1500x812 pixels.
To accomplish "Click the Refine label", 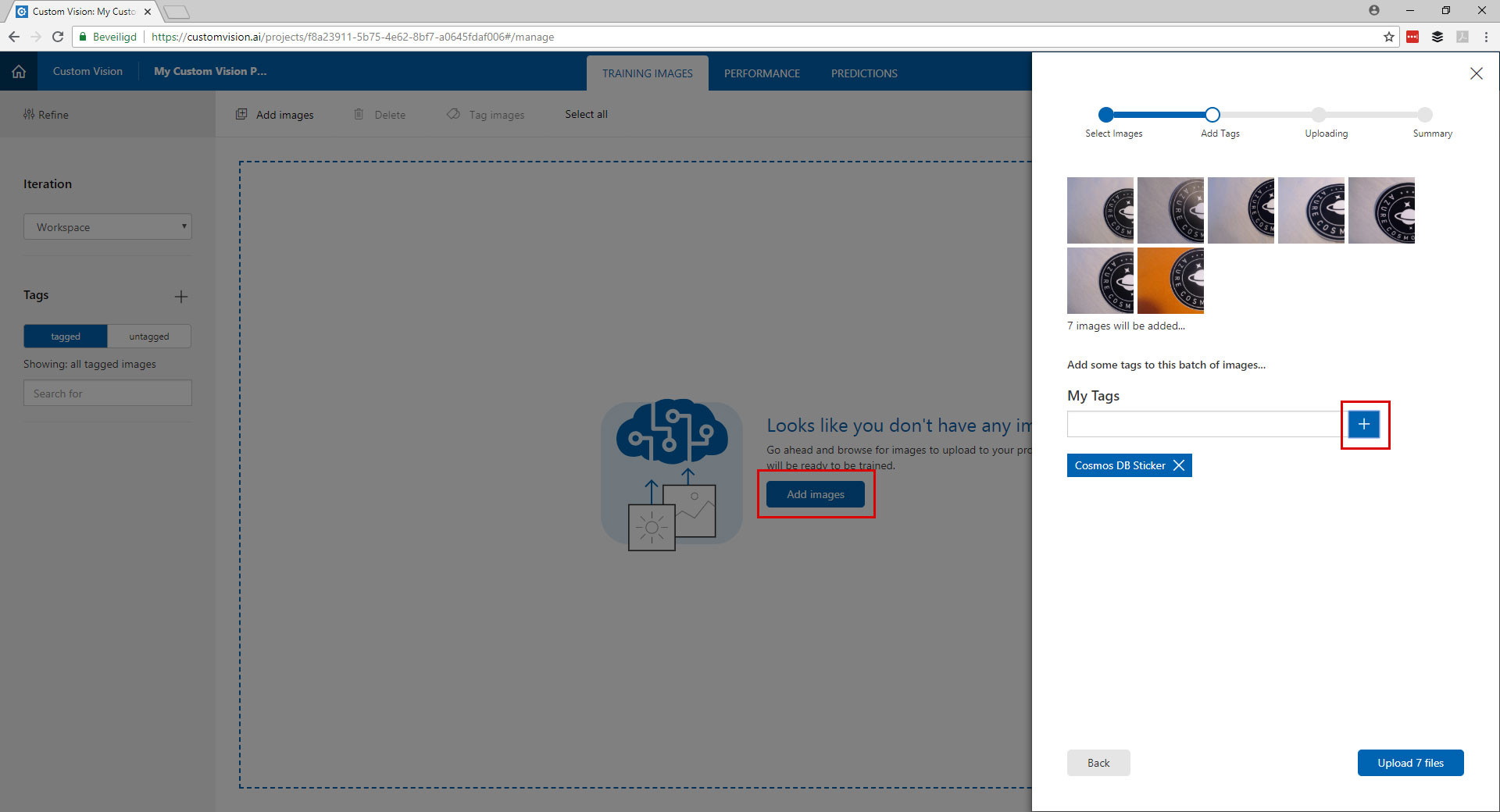I will click(53, 115).
